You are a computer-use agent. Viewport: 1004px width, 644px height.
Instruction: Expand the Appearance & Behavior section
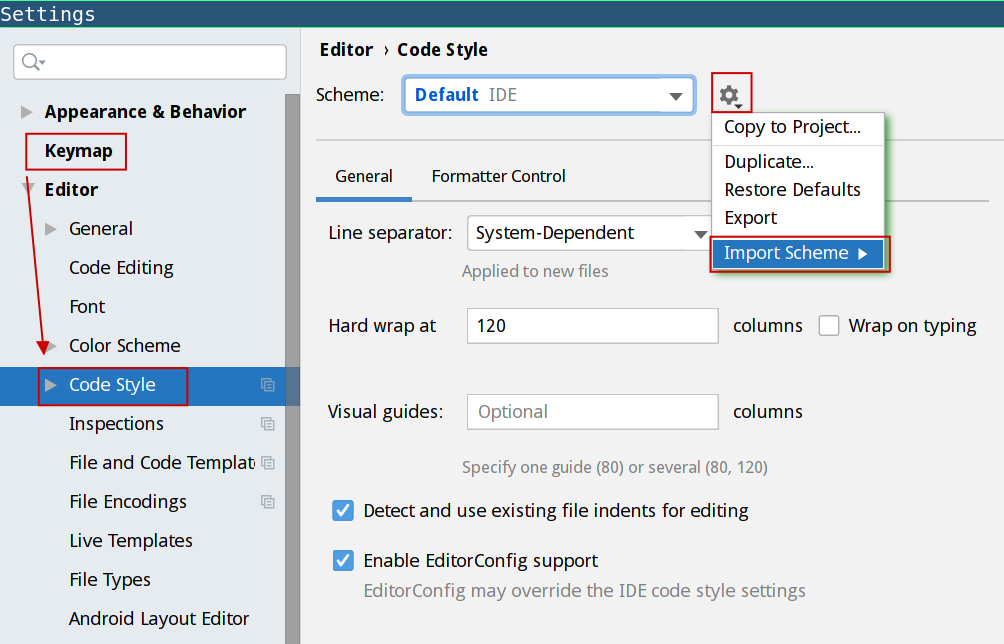pos(27,112)
